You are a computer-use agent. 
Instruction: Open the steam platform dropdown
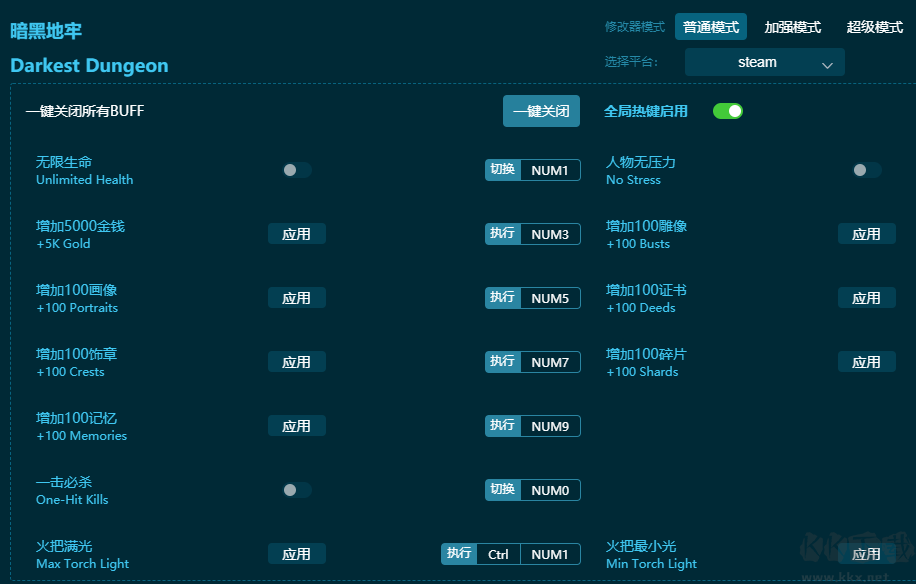764,62
